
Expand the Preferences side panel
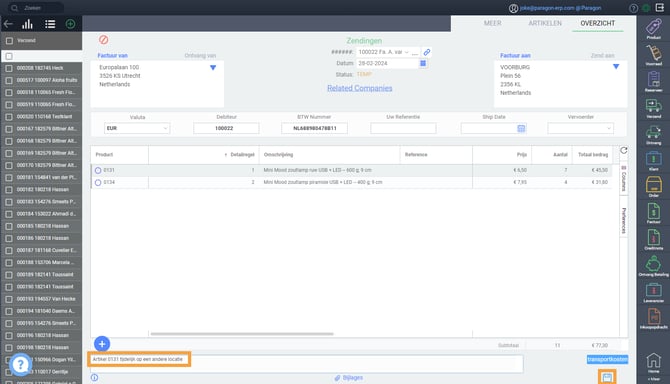[623, 220]
